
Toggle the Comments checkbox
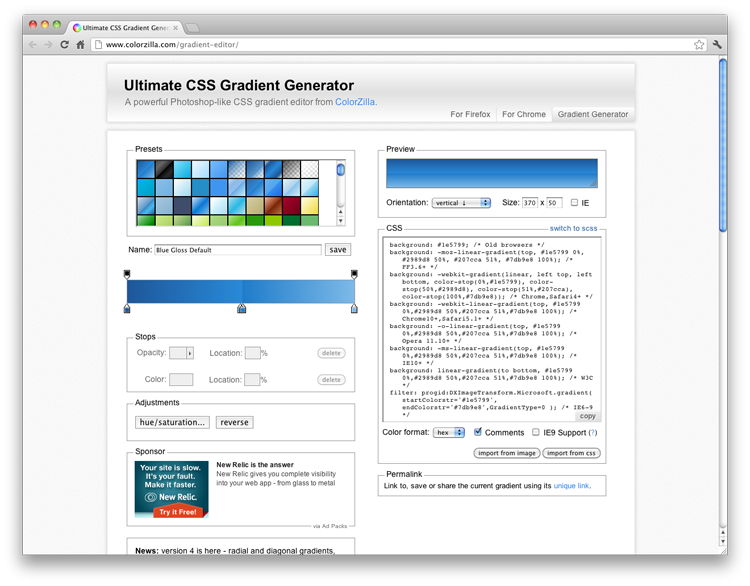pyautogui.click(x=477, y=432)
